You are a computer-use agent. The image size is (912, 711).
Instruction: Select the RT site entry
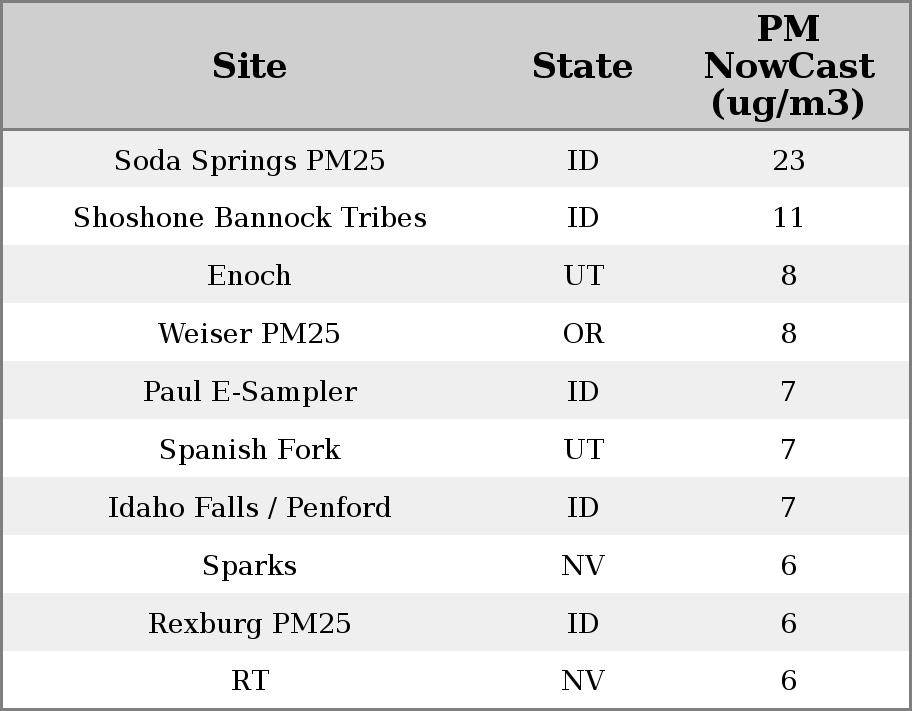pyautogui.click(x=249, y=681)
